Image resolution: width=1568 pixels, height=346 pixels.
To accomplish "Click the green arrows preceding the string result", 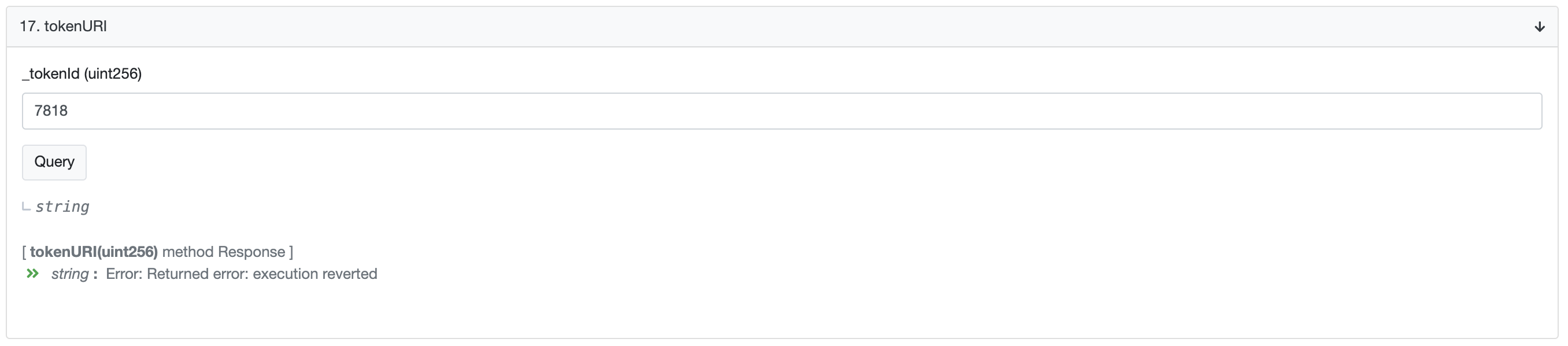I will tap(34, 274).
